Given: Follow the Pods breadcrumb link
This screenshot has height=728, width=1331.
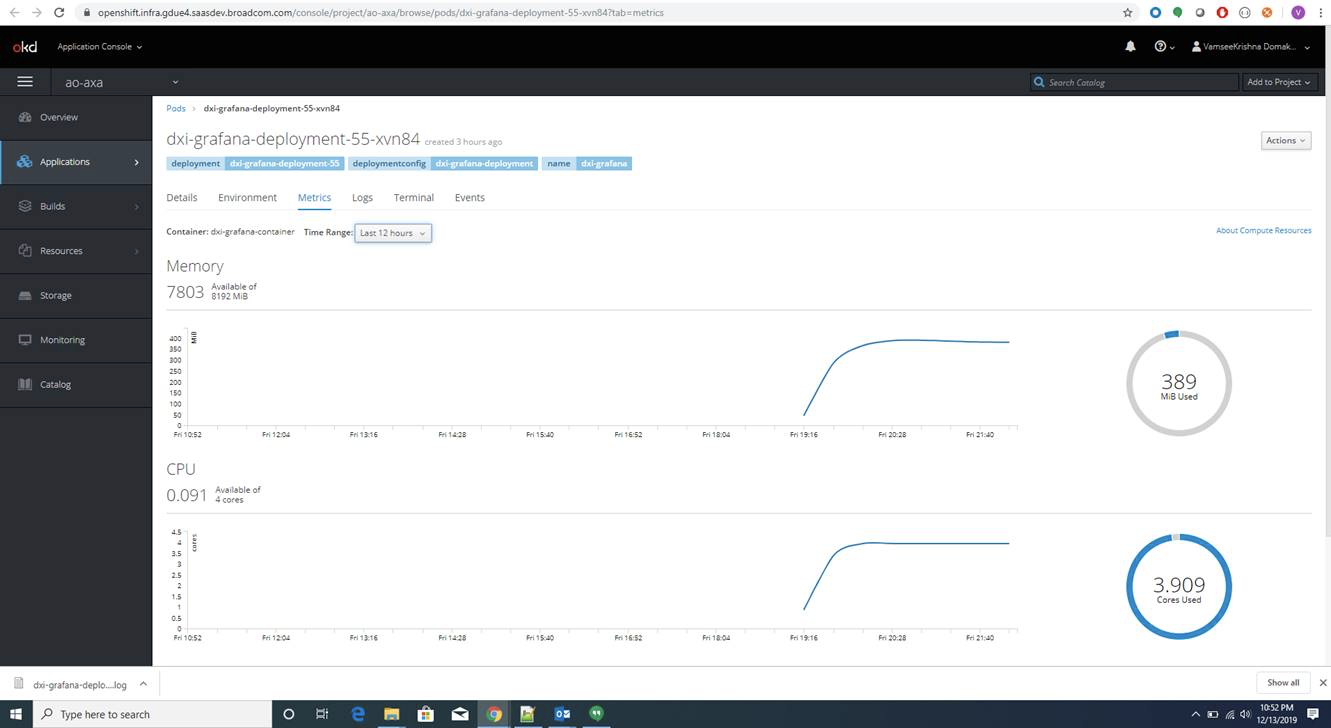Looking at the screenshot, I should (x=176, y=108).
